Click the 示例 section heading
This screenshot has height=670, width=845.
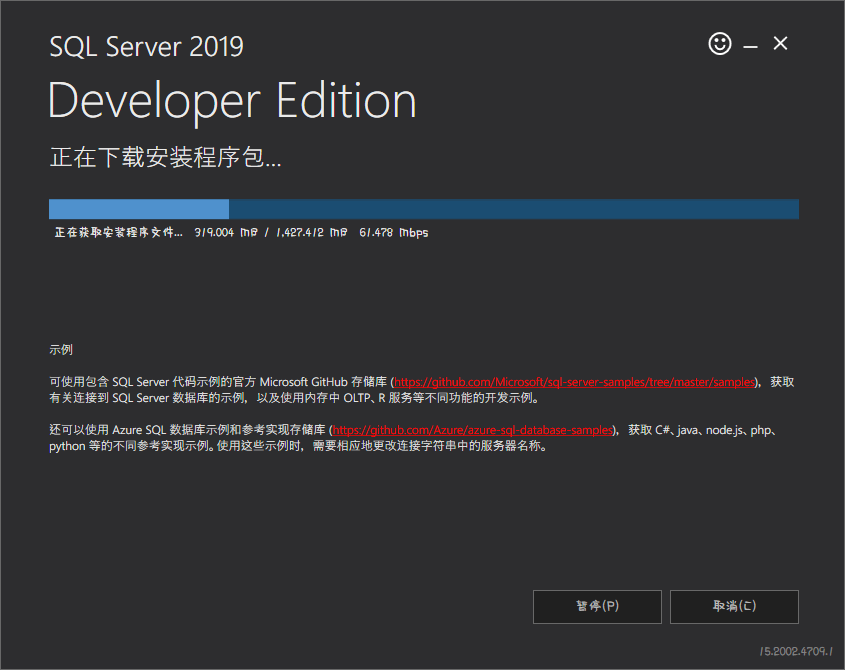[x=61, y=350]
